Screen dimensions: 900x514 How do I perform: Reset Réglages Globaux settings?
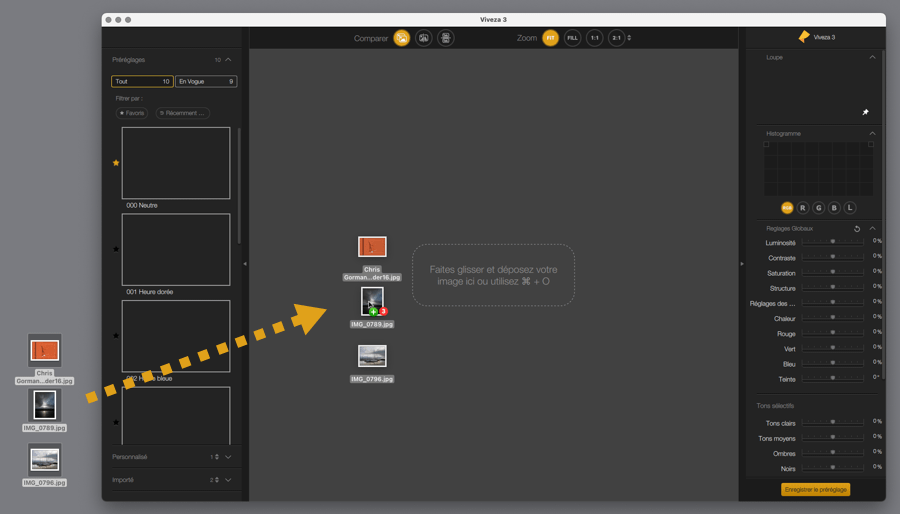pyautogui.click(x=857, y=228)
